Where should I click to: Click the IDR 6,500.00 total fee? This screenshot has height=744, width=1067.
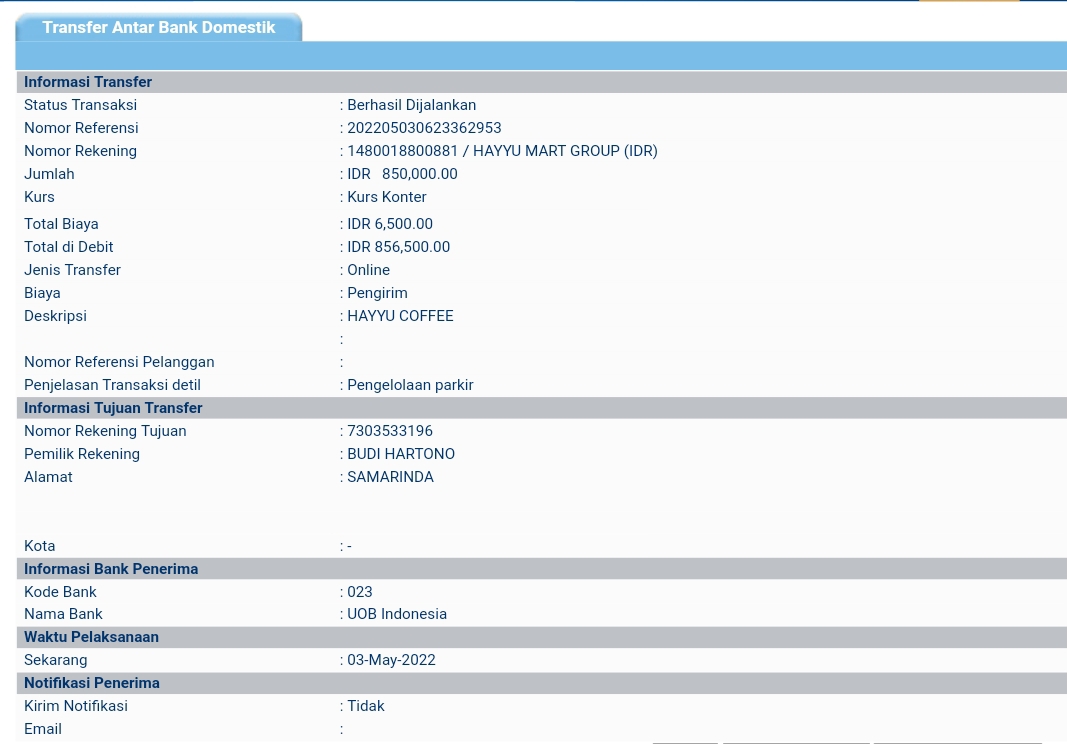390,224
